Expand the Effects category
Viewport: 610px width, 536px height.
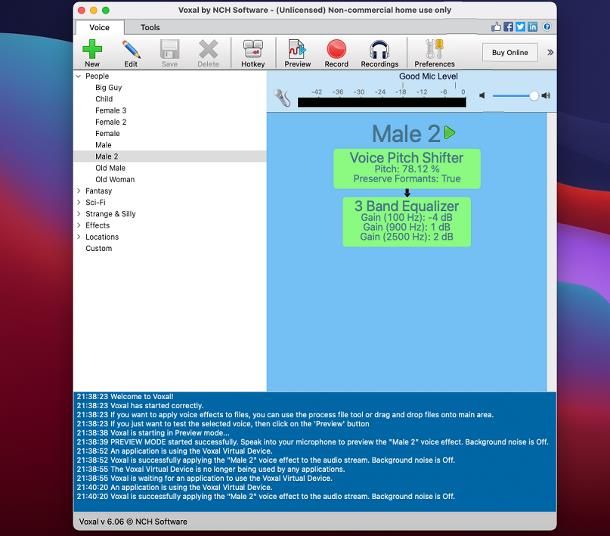(x=79, y=225)
